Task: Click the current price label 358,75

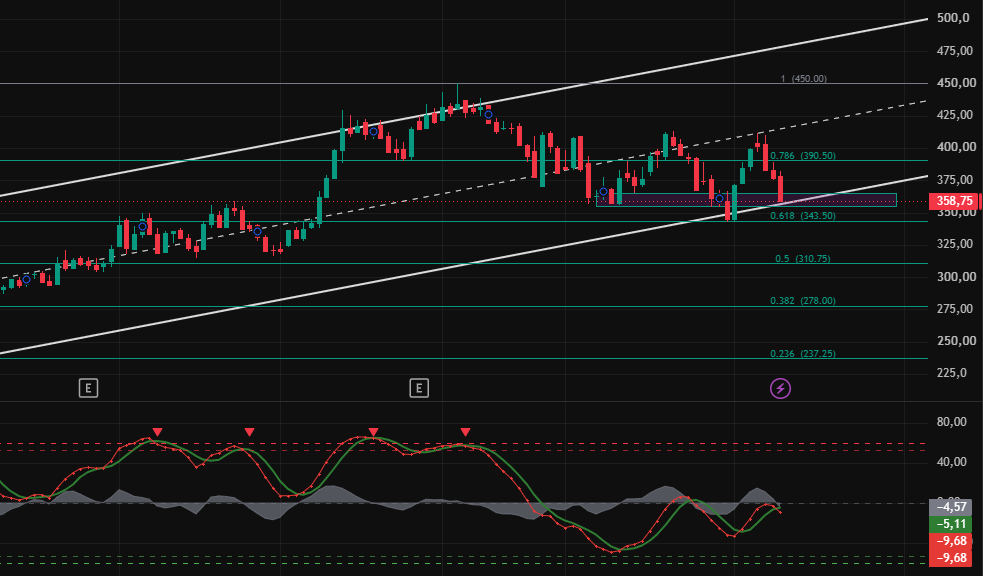Action: pyautogui.click(x=955, y=201)
